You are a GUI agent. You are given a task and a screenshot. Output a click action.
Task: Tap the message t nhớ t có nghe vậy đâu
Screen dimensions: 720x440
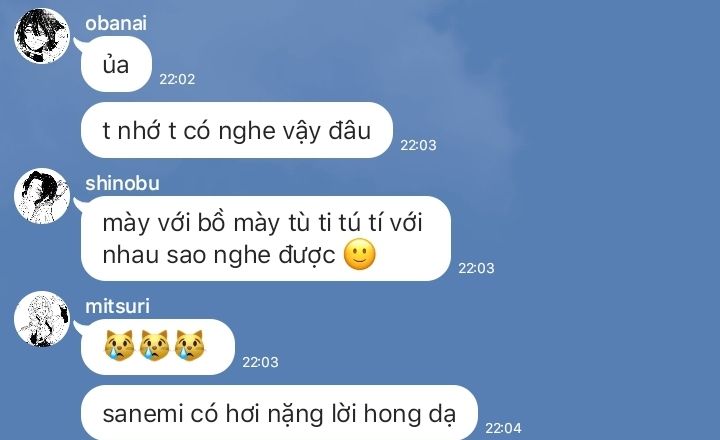tap(236, 130)
